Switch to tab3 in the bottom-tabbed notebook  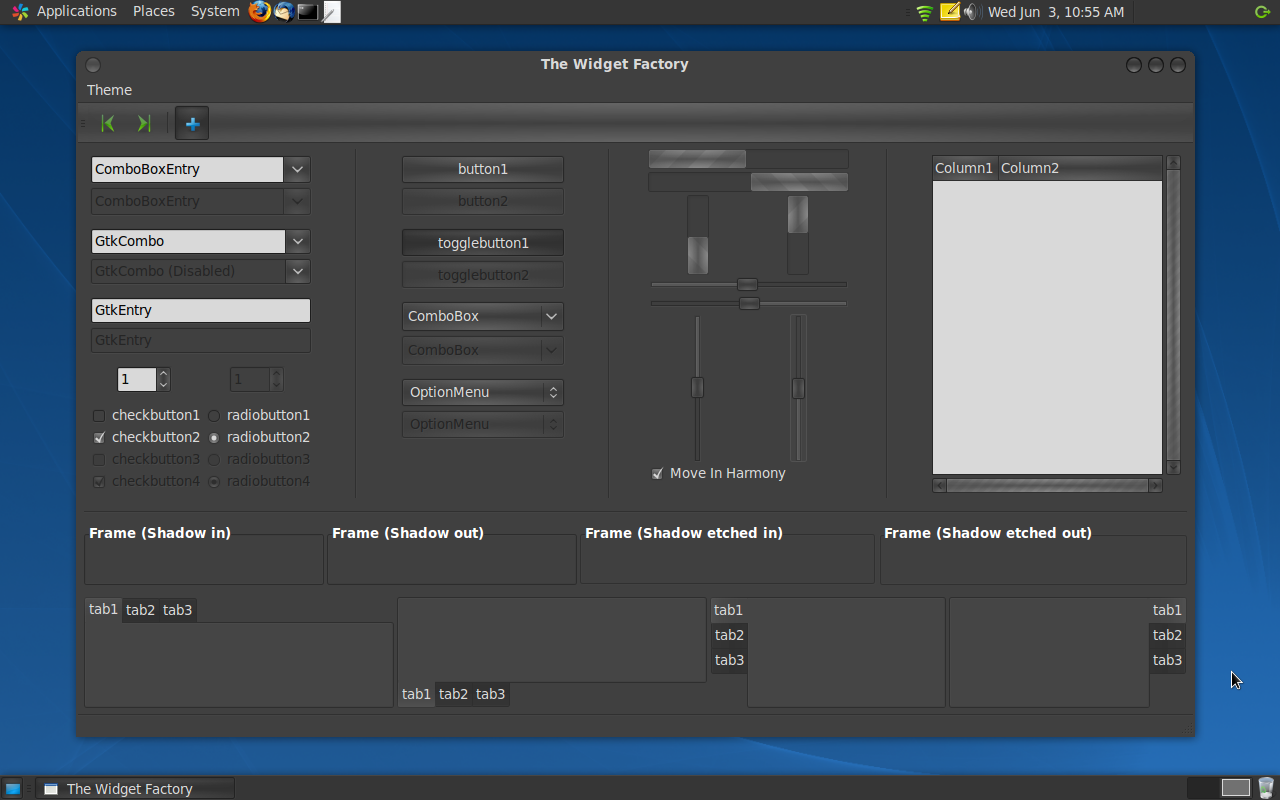491,694
